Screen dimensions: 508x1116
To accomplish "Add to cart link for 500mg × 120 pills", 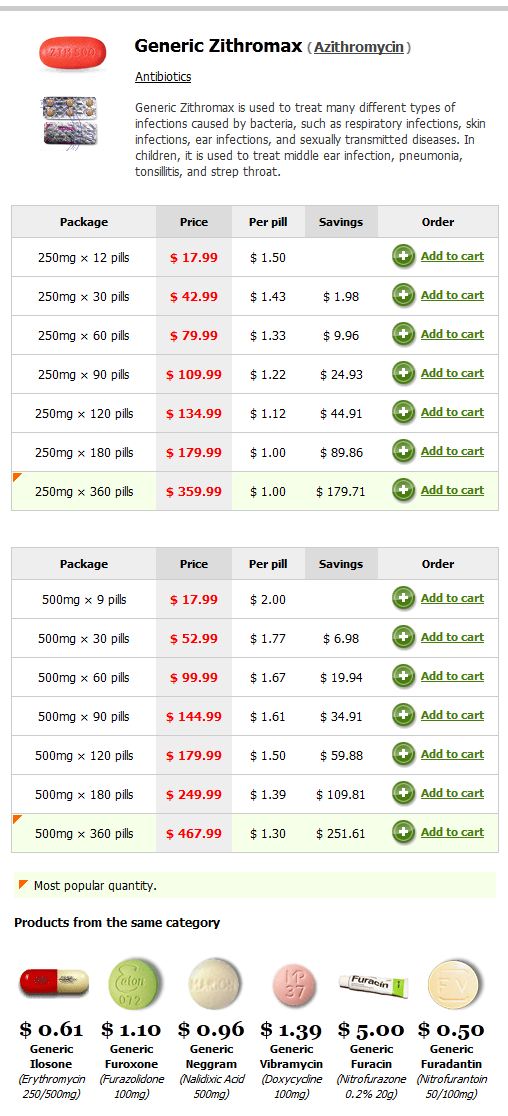I will coord(453,754).
